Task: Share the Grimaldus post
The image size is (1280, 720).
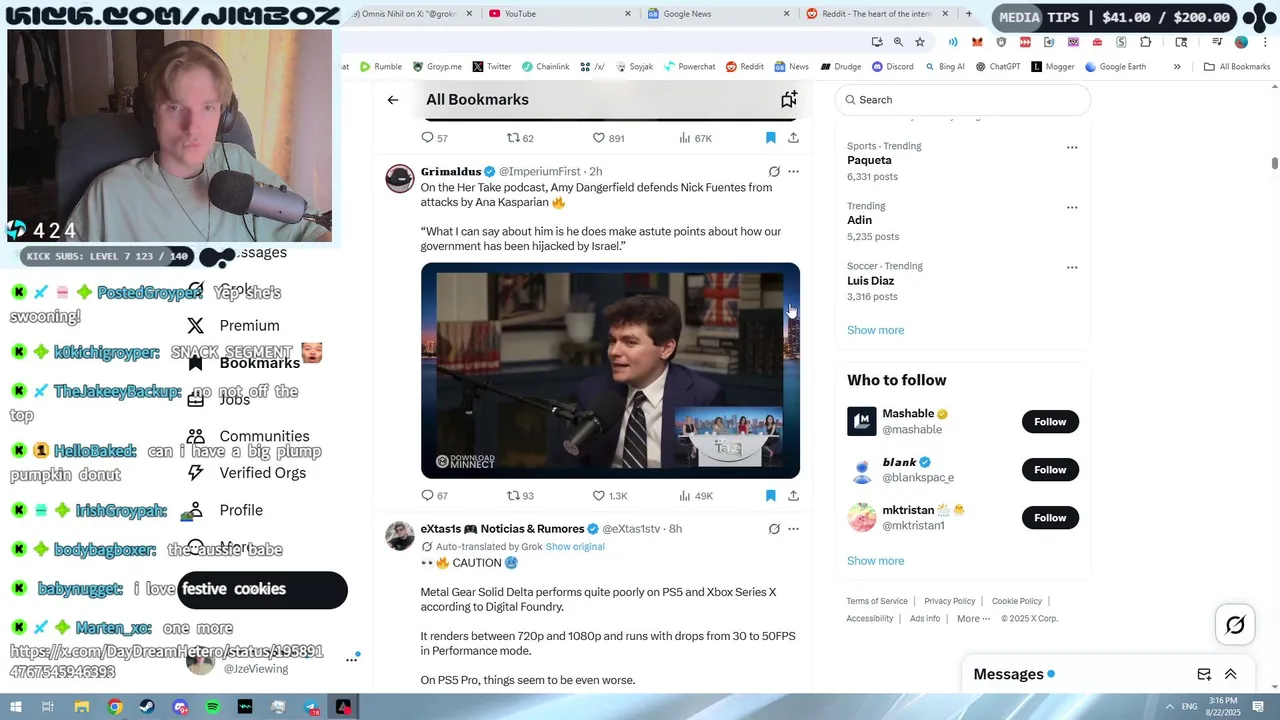Action: point(793,496)
